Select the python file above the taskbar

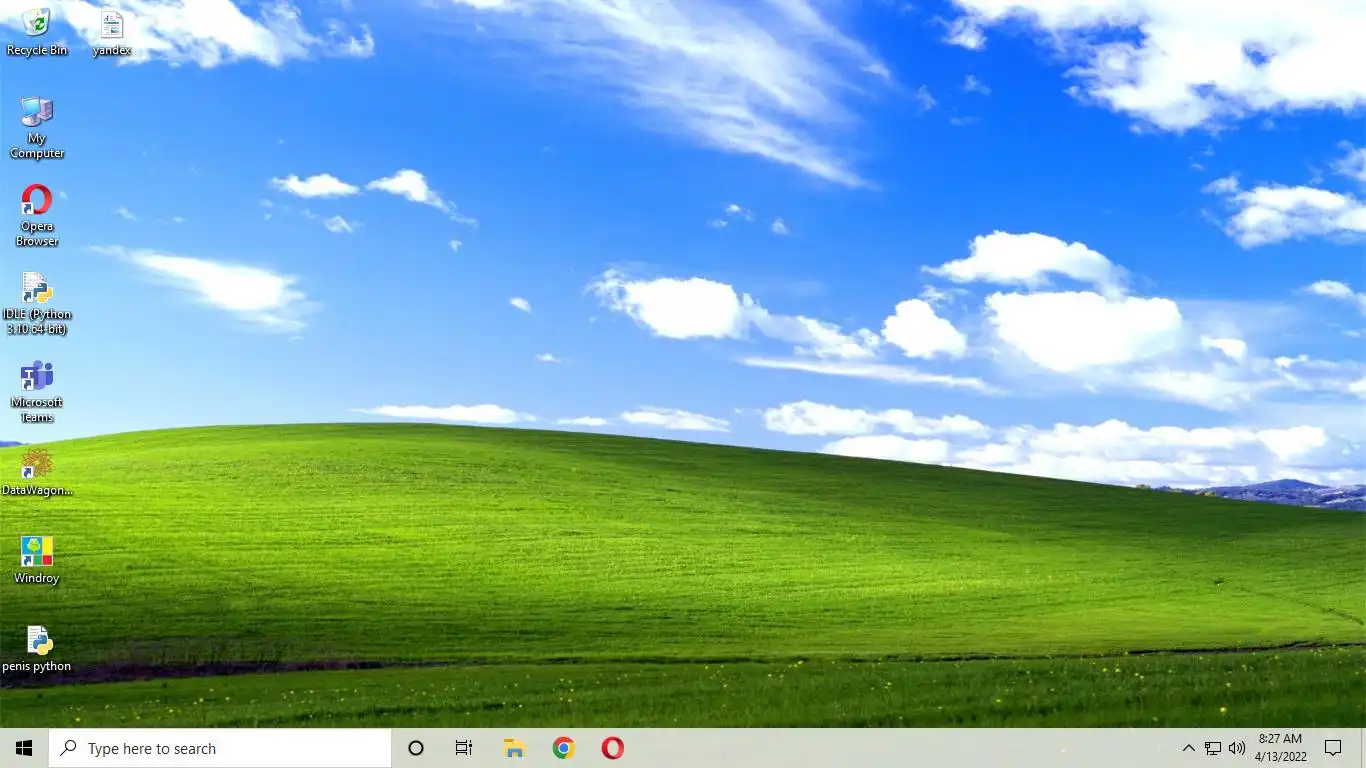coord(37,648)
